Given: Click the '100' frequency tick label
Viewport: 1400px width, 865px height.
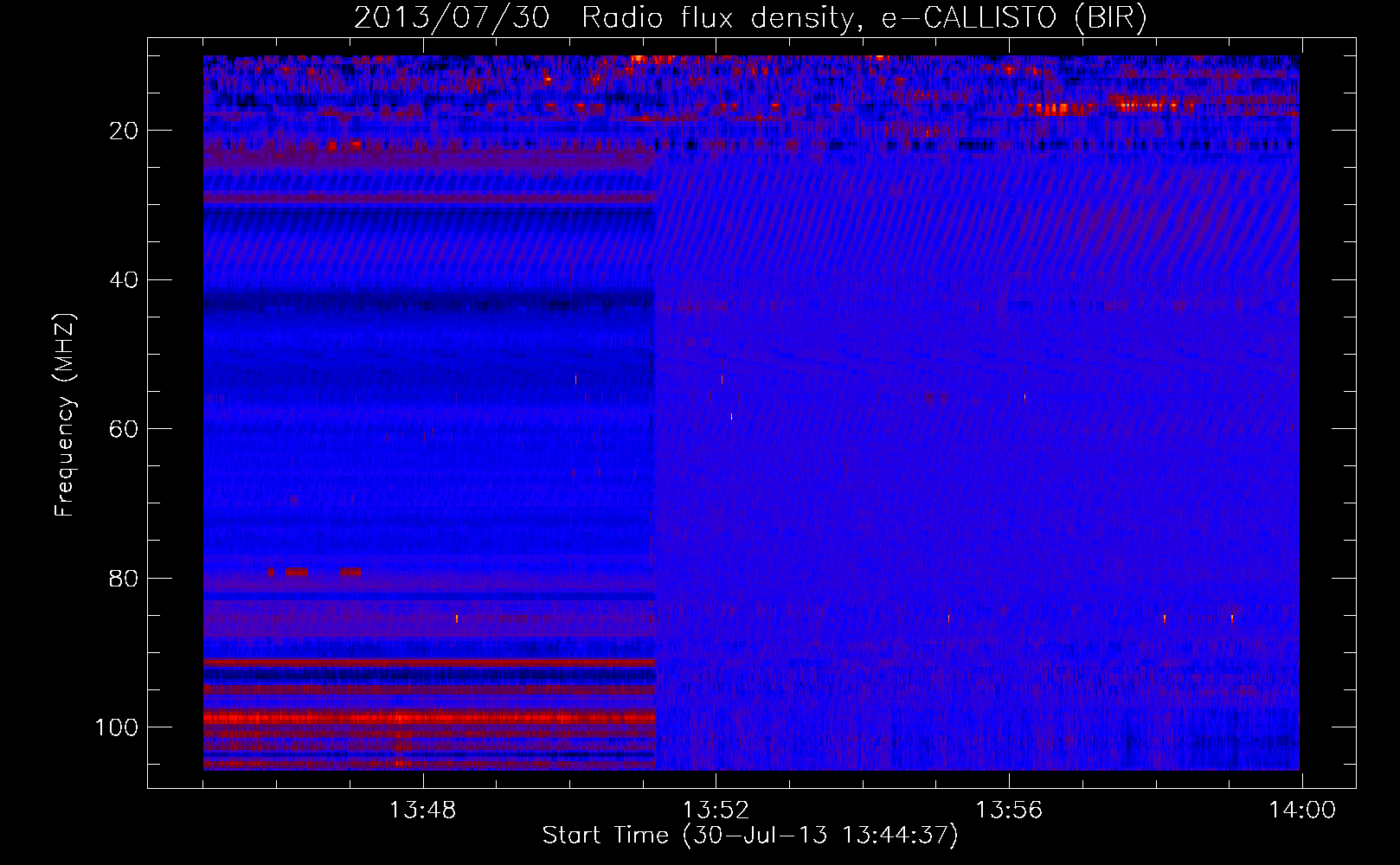Looking at the screenshot, I should tap(117, 727).
